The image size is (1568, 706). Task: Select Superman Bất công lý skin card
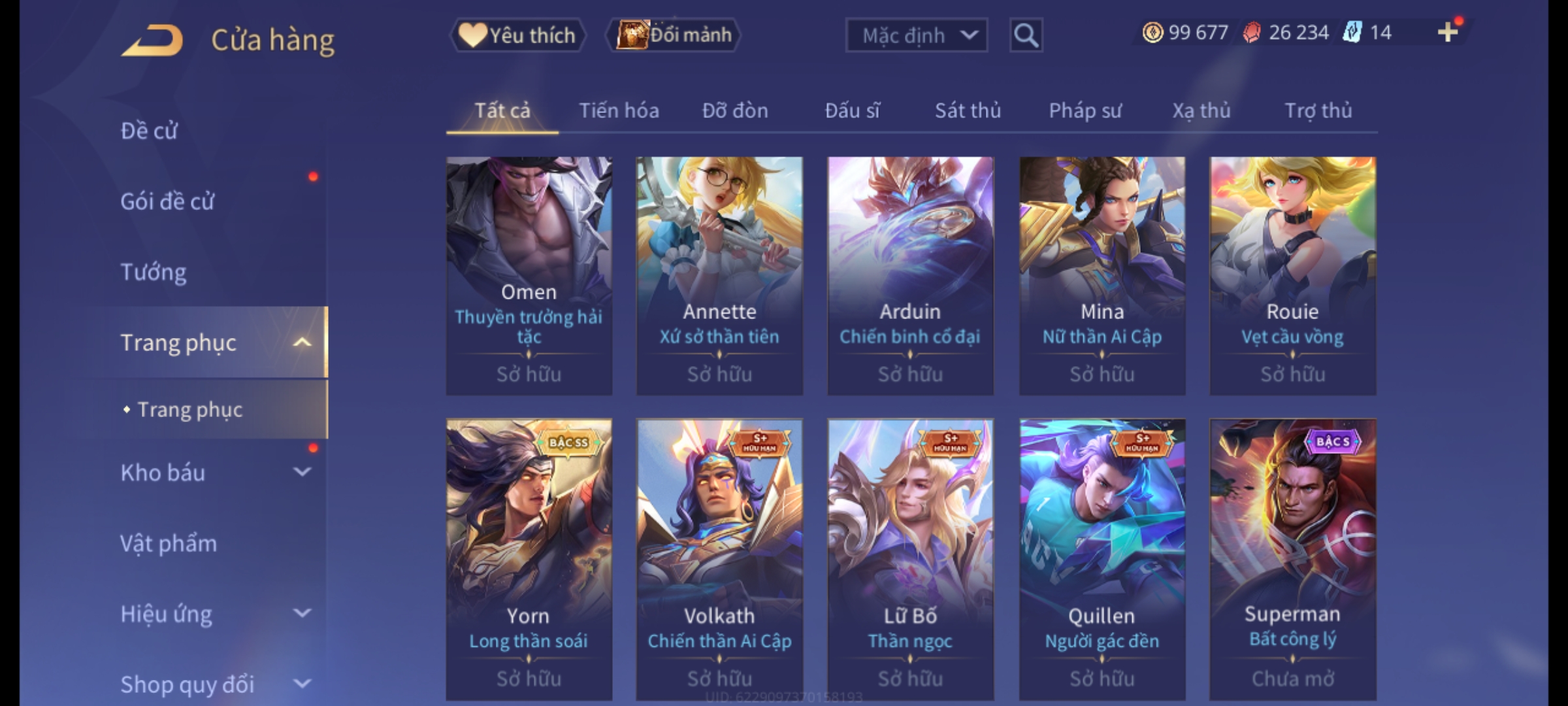tap(1292, 560)
